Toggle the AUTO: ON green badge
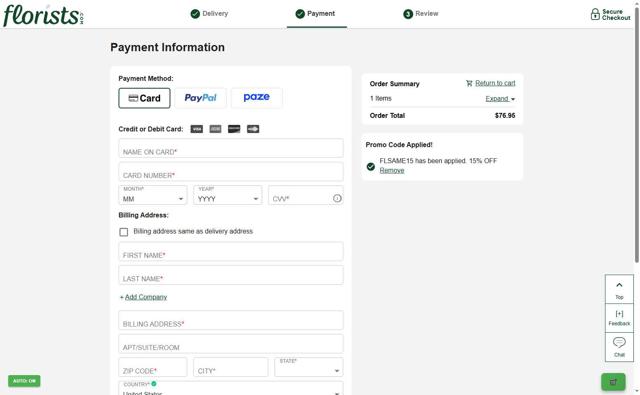The width and height of the screenshot is (640, 395). click(x=24, y=381)
